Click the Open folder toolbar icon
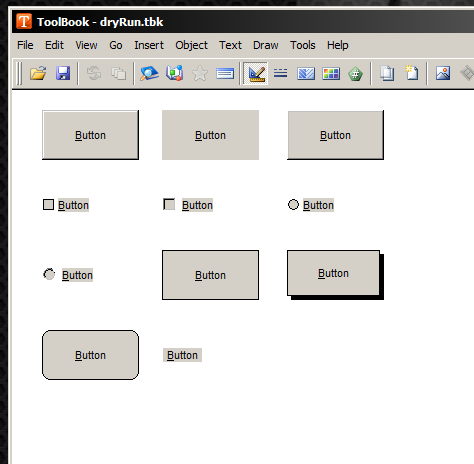The width and height of the screenshot is (474, 464). [38, 73]
